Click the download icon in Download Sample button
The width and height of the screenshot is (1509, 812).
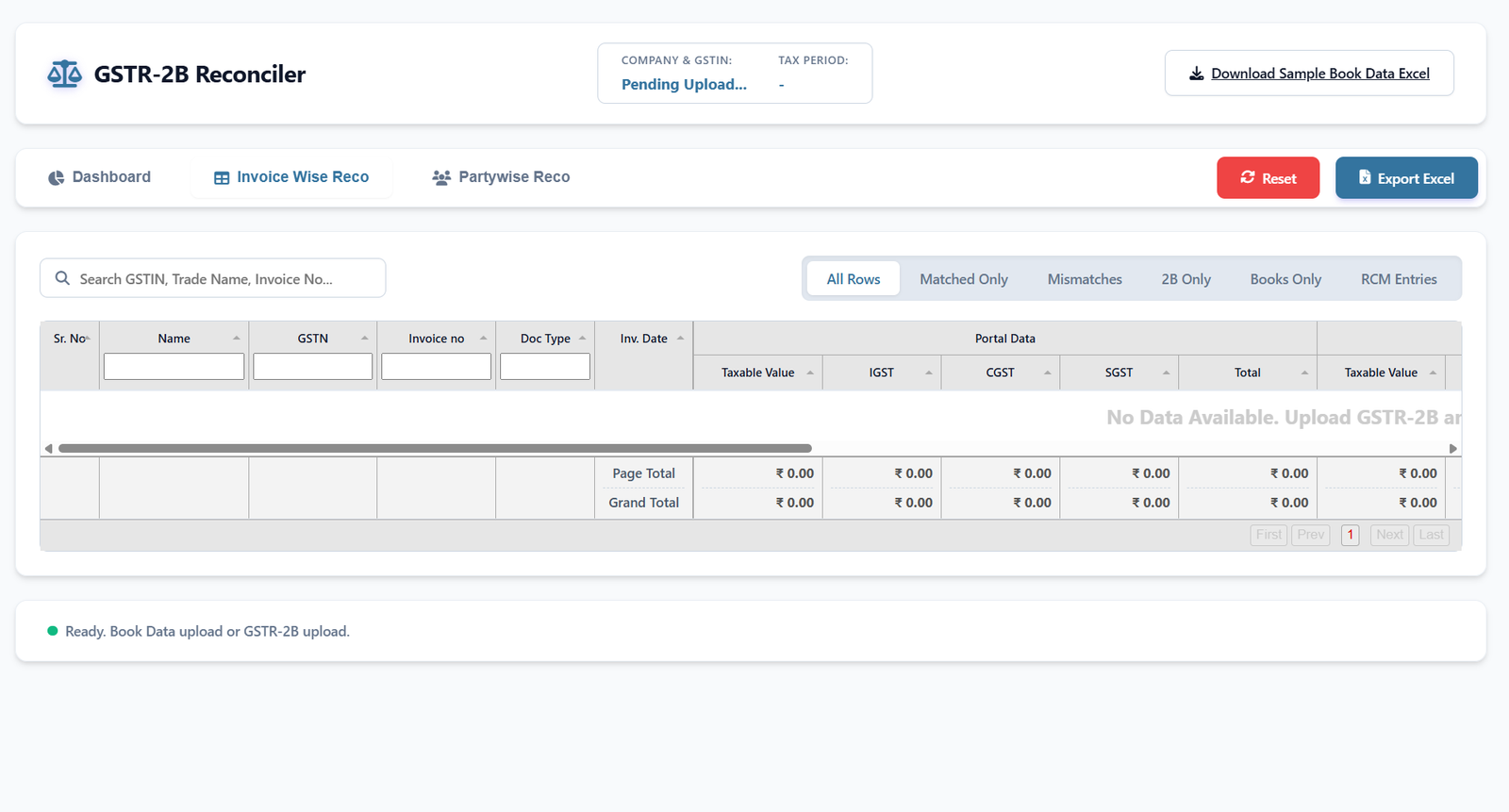(x=1196, y=74)
